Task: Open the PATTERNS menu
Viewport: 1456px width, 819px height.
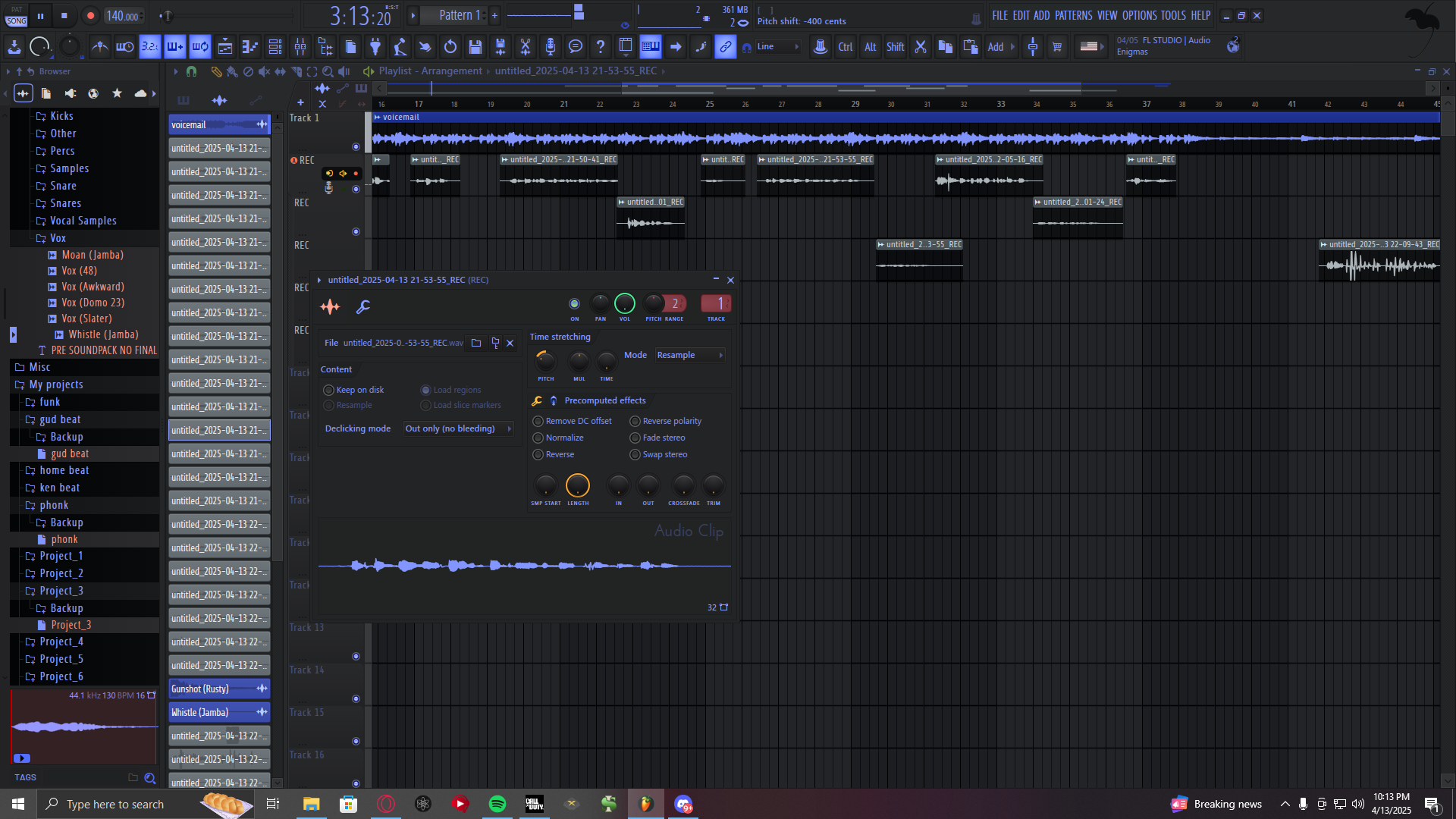Action: click(1073, 15)
